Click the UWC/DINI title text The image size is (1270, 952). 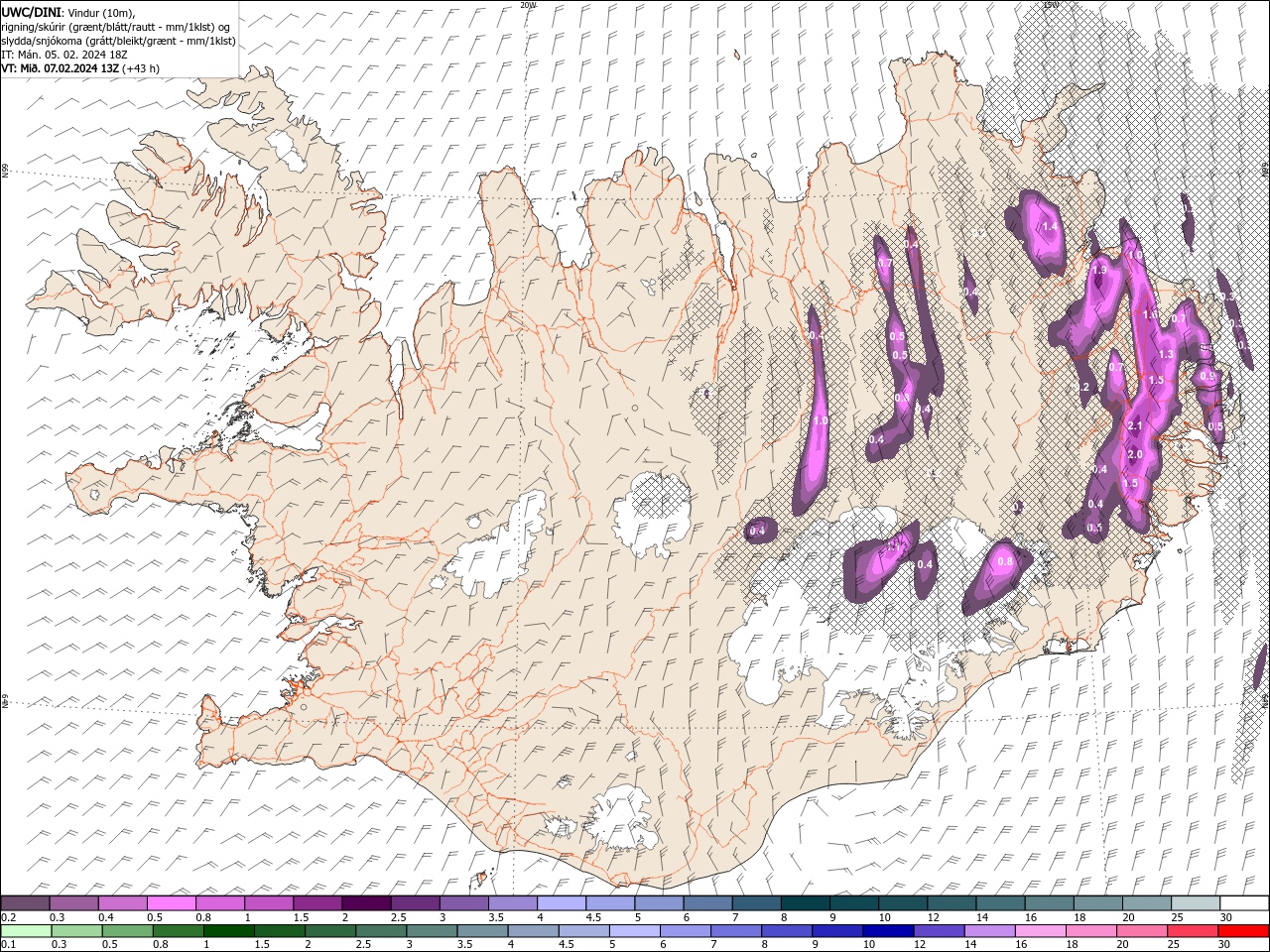(31, 11)
